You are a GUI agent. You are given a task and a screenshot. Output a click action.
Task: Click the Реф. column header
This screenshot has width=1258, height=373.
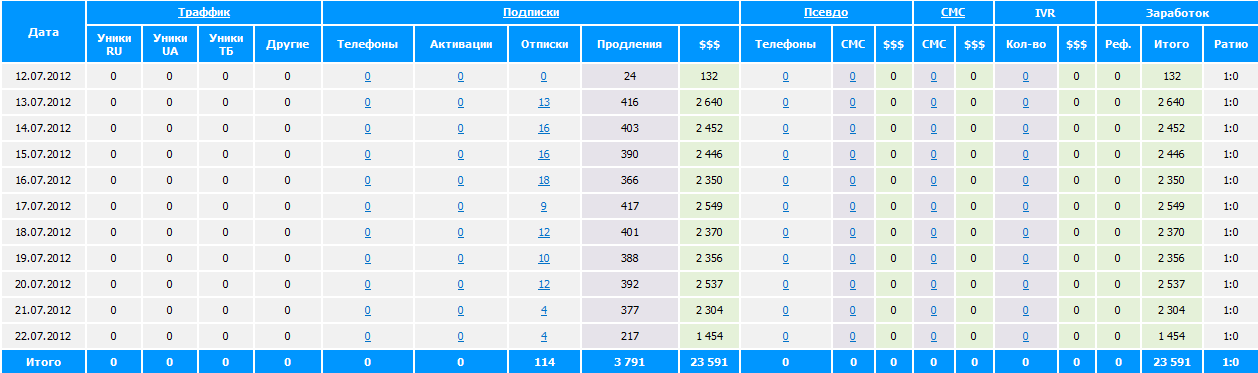1119,44
